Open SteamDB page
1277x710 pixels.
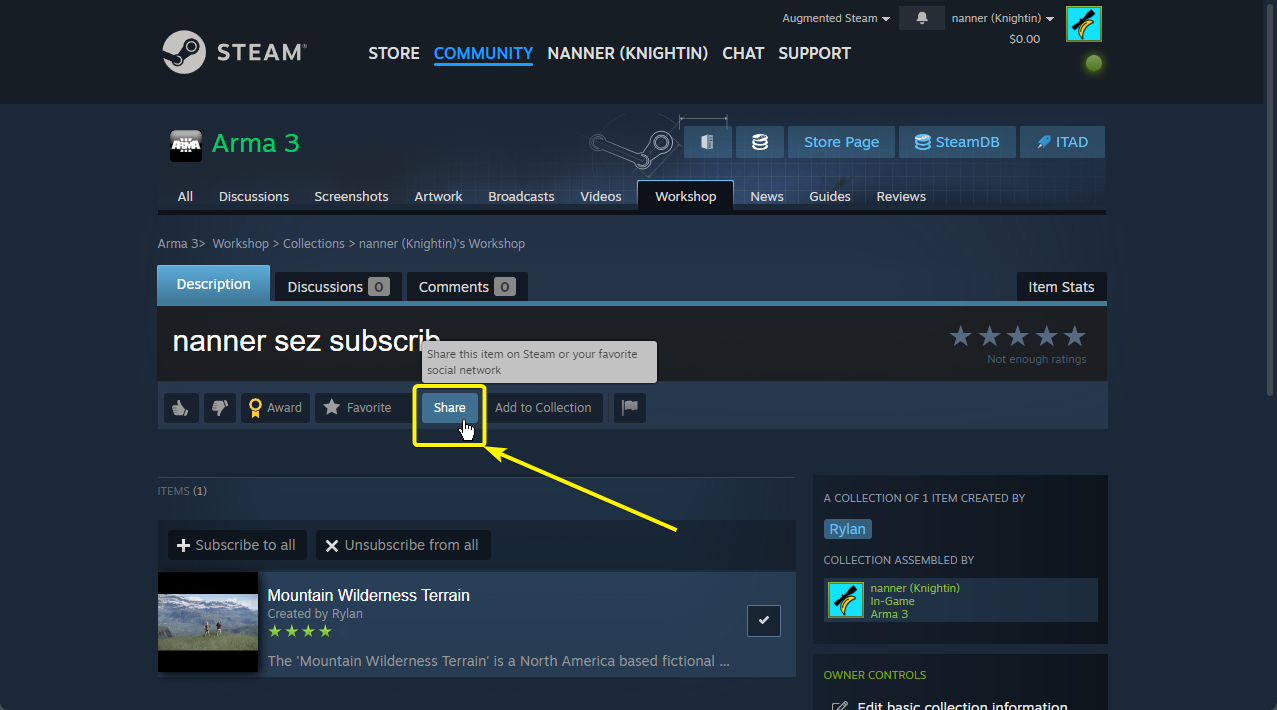(x=957, y=142)
